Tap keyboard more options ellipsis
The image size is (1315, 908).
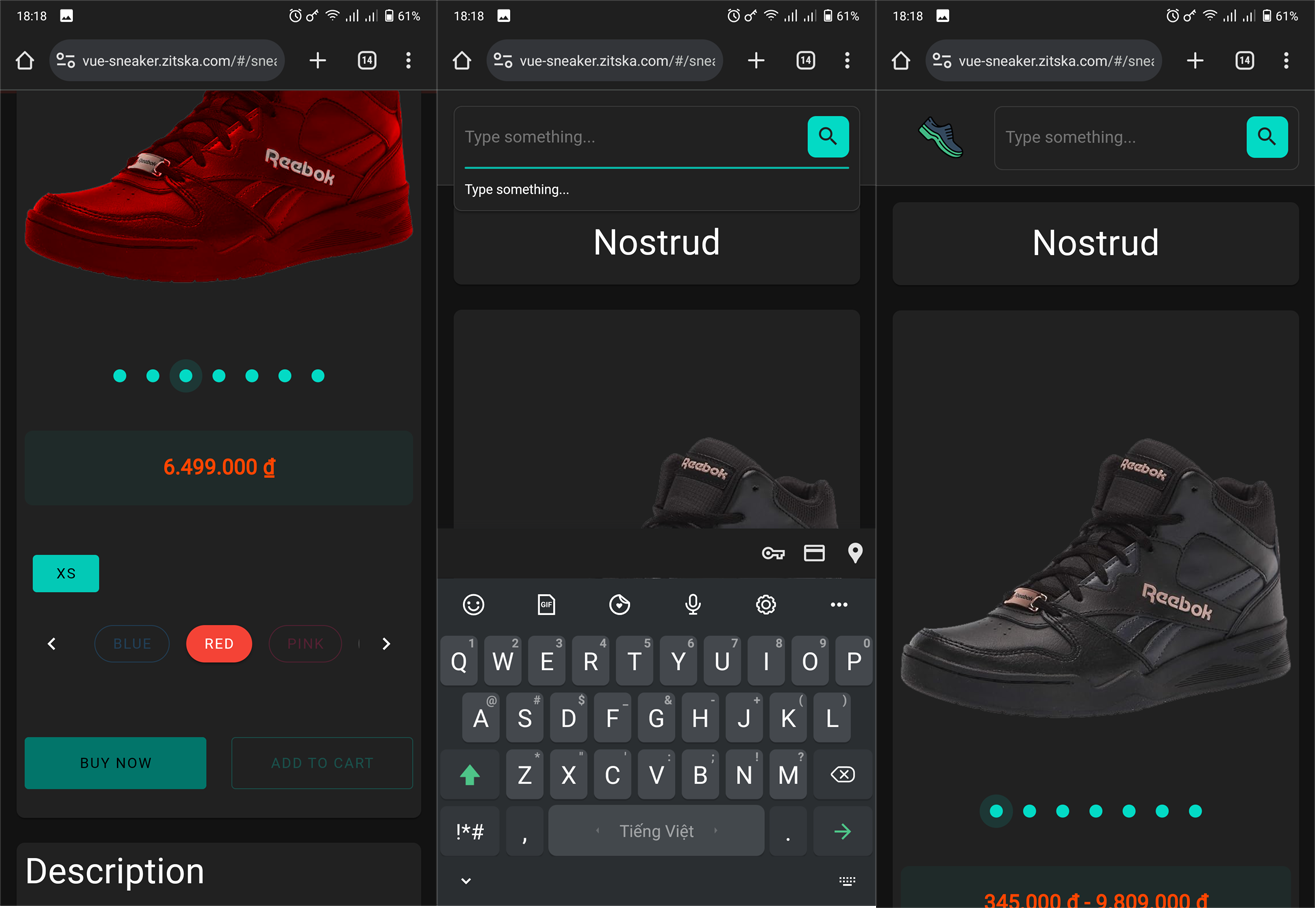[x=839, y=604]
